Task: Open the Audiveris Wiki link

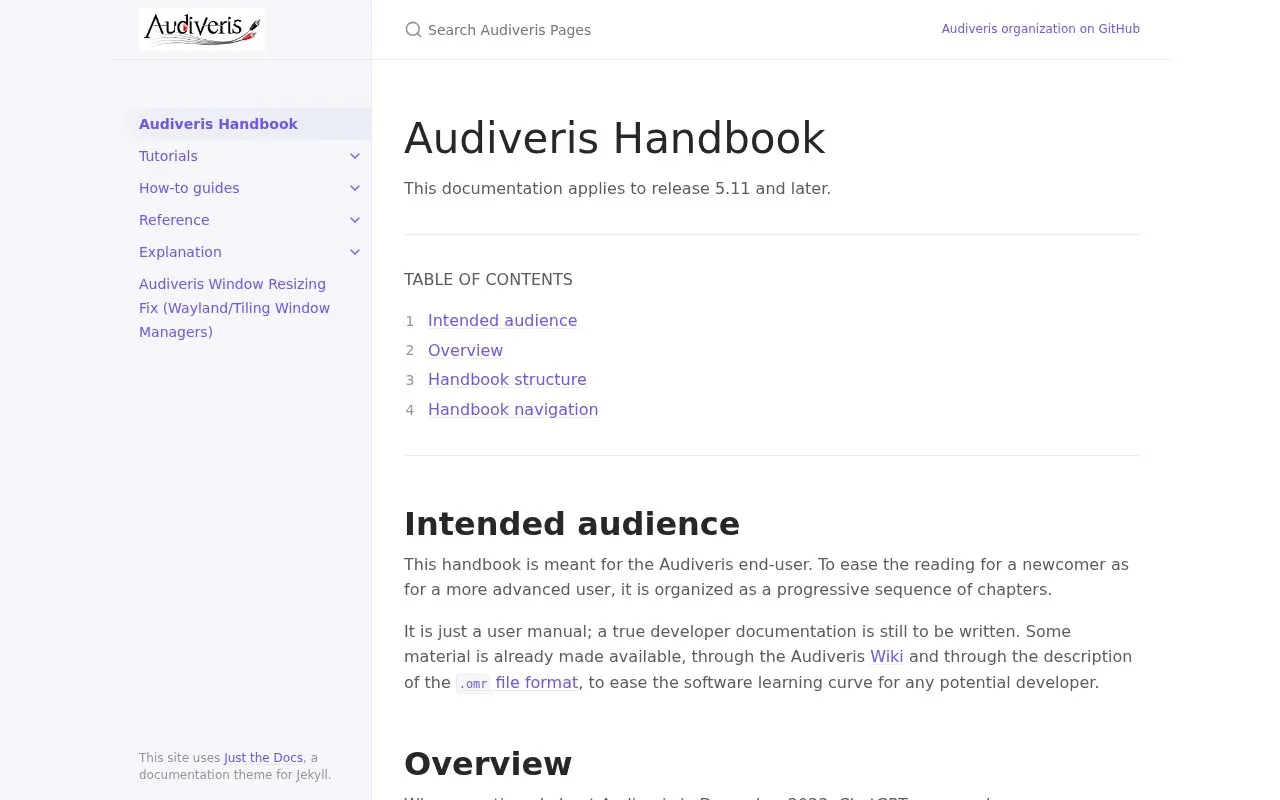Action: 886,657
